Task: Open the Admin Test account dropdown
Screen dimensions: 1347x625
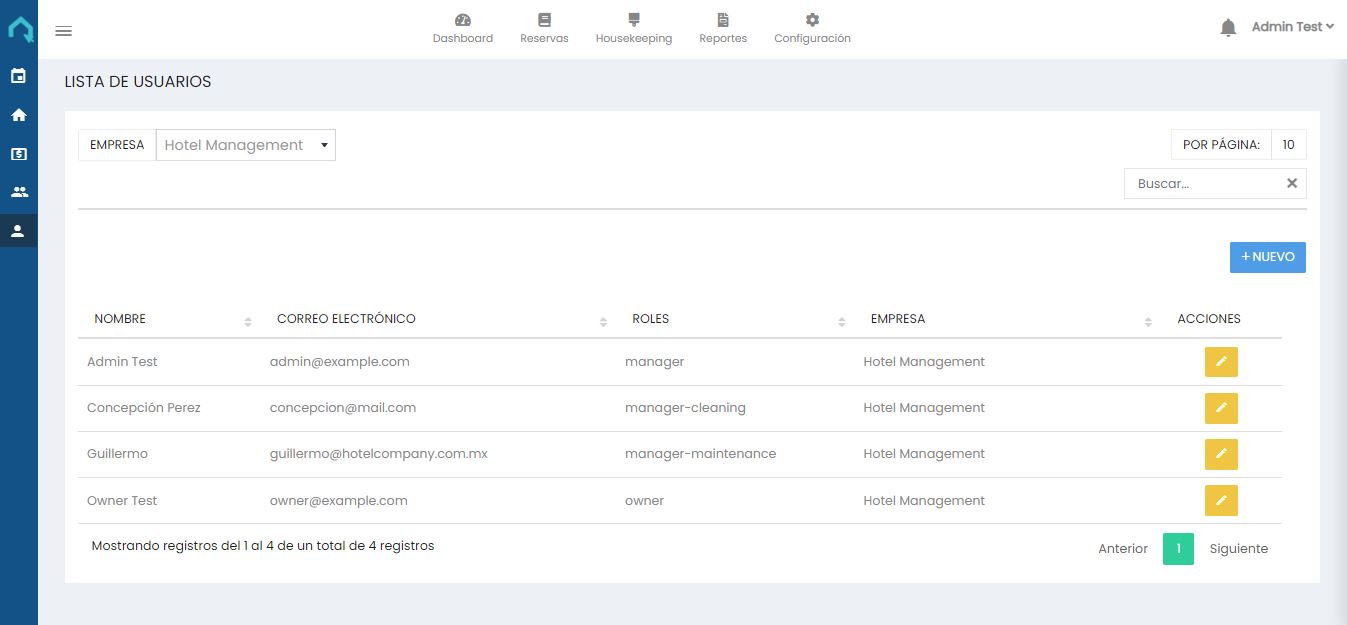Action: tap(1291, 26)
